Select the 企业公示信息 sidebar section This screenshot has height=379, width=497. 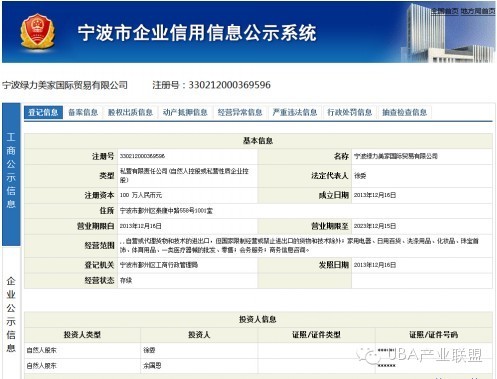[11, 314]
